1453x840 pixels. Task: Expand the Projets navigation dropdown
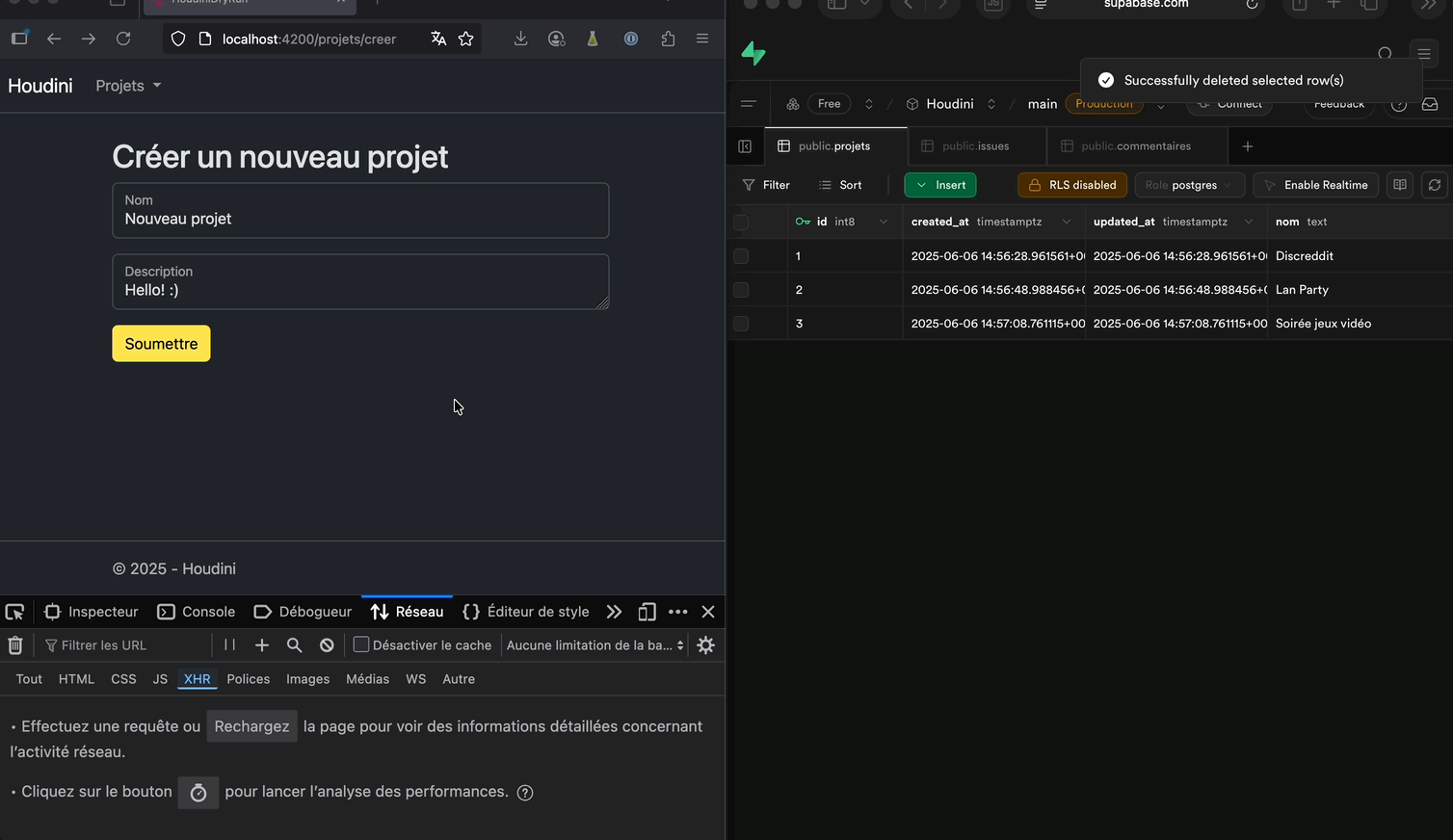tap(128, 86)
